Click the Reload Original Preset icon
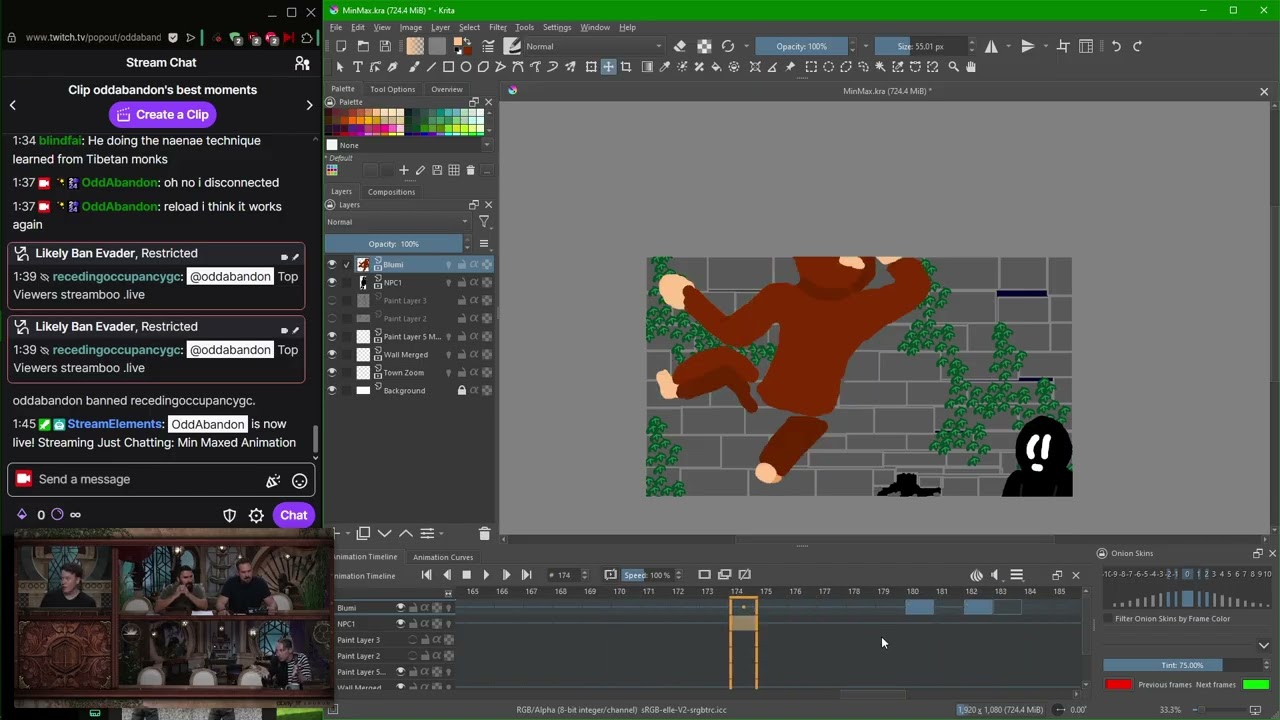1280x720 pixels. [x=728, y=46]
